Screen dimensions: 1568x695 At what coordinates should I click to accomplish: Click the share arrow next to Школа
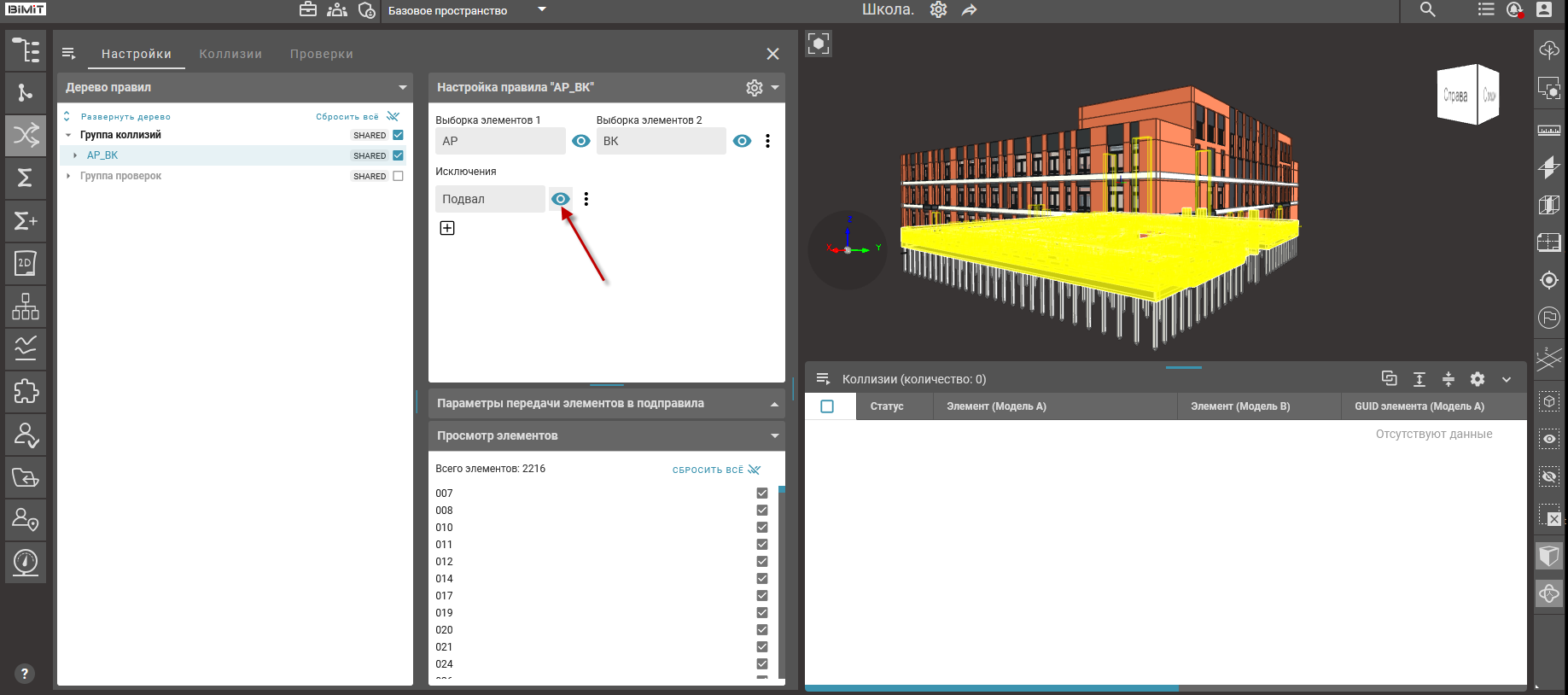pyautogui.click(x=969, y=10)
